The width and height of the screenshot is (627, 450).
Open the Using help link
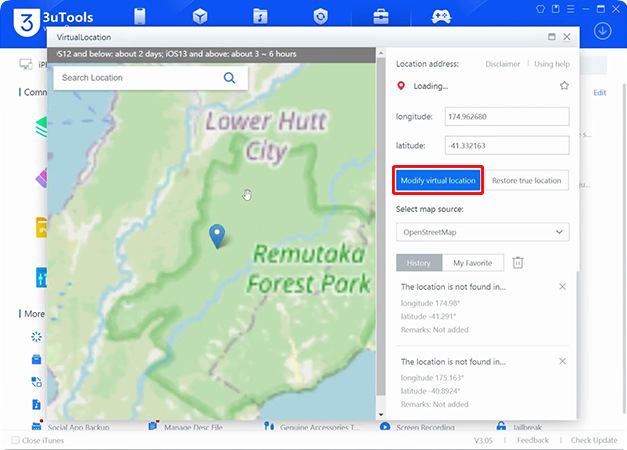click(x=552, y=64)
